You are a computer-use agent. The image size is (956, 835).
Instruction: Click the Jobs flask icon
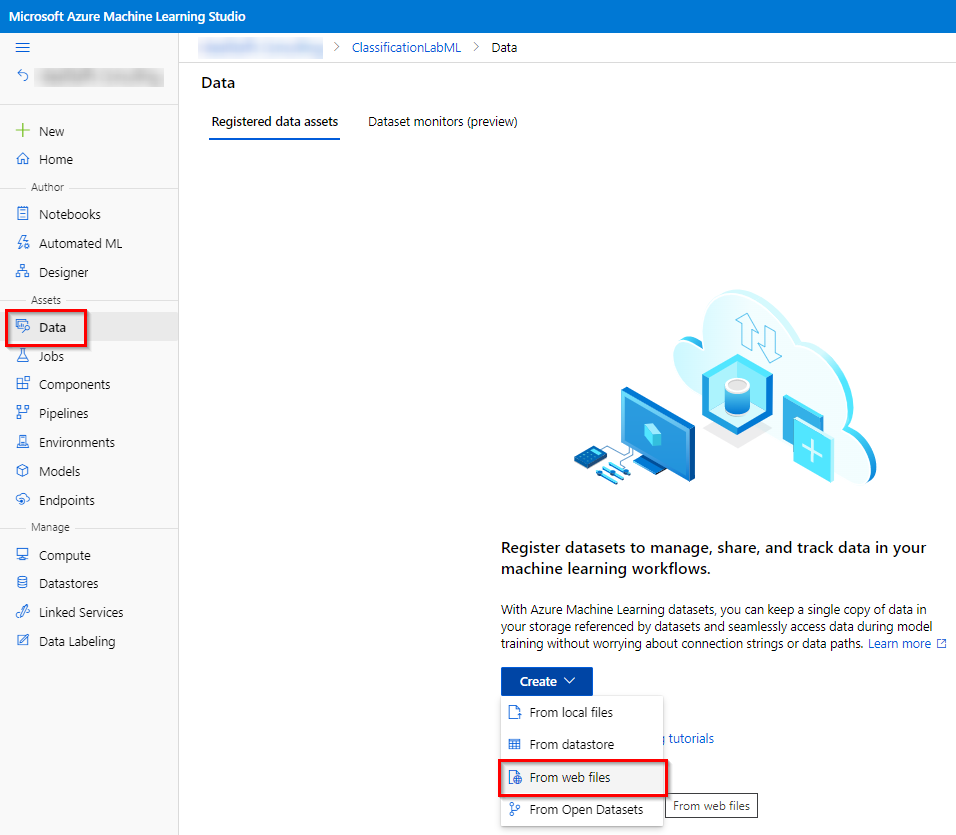pyautogui.click(x=23, y=356)
